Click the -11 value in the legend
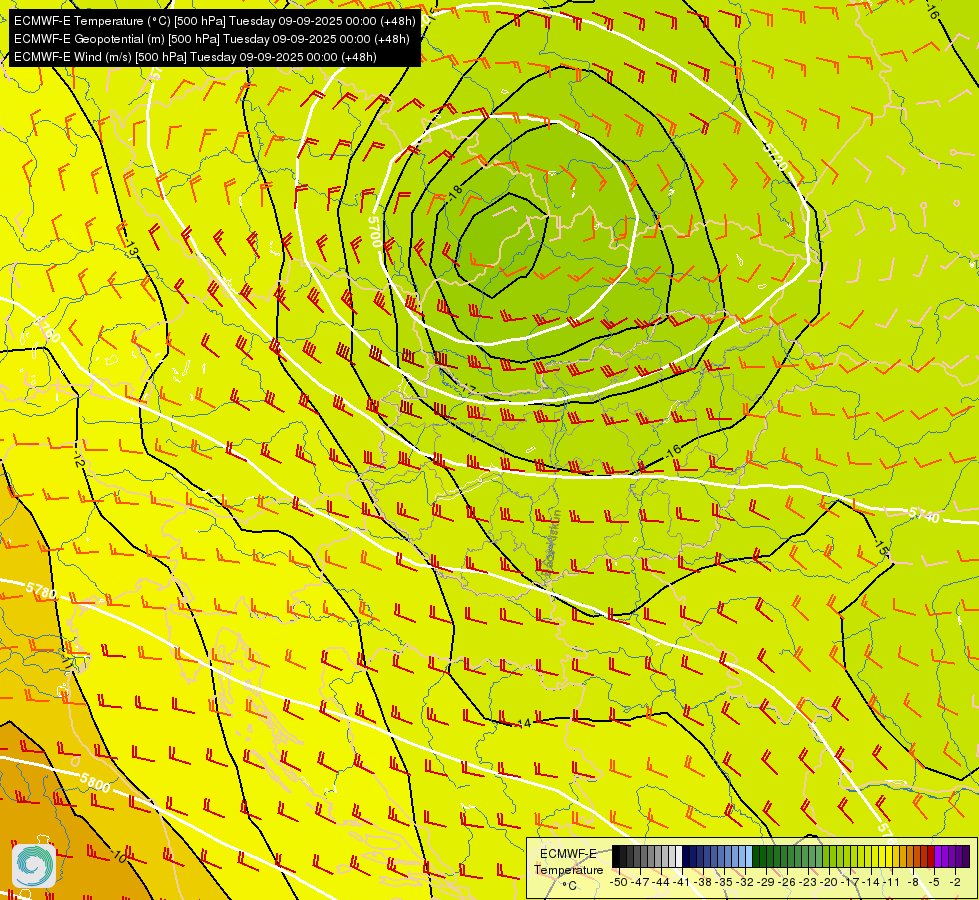This screenshot has height=900, width=979. tap(893, 882)
